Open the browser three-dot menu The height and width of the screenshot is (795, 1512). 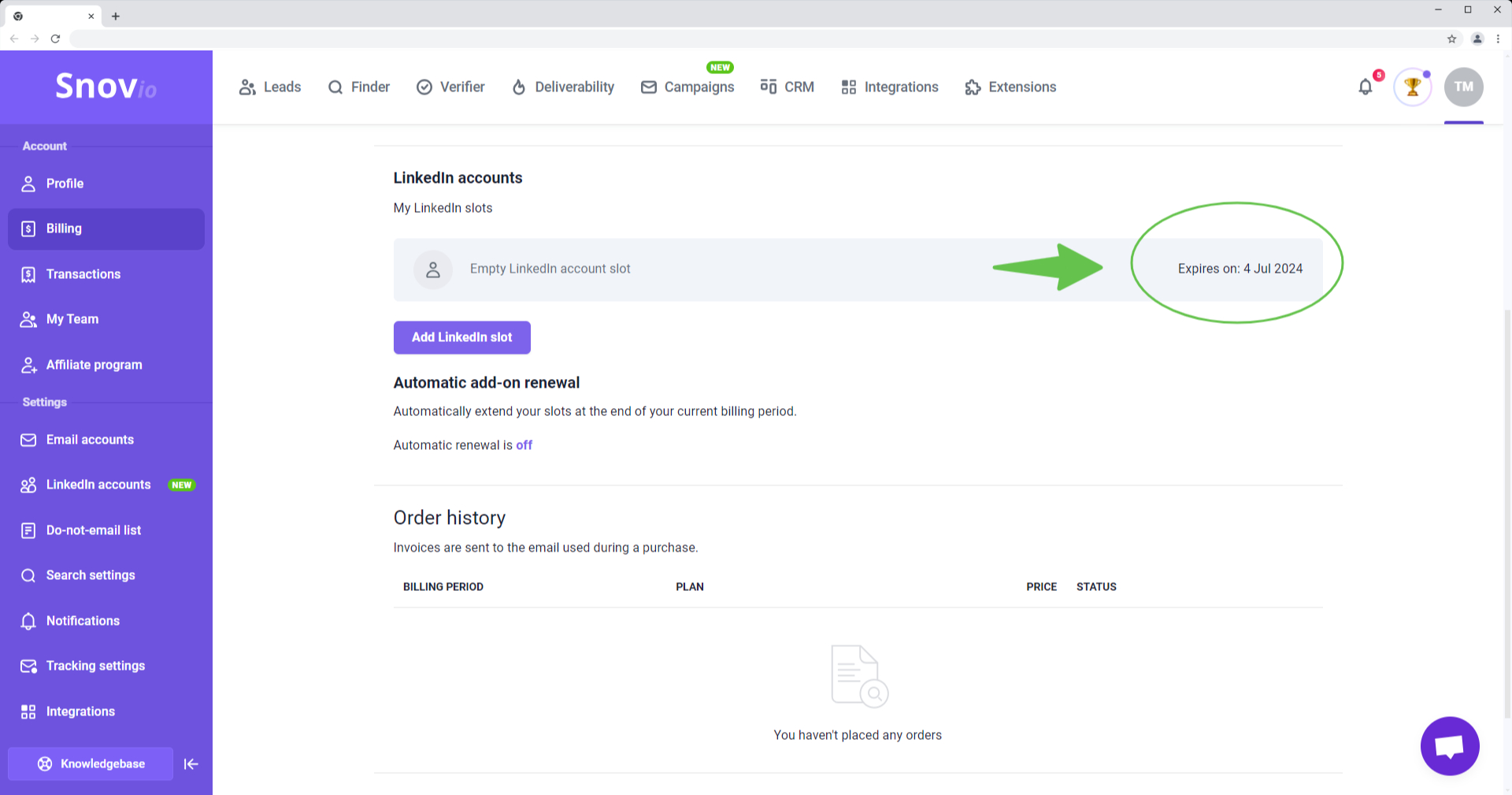point(1498,39)
